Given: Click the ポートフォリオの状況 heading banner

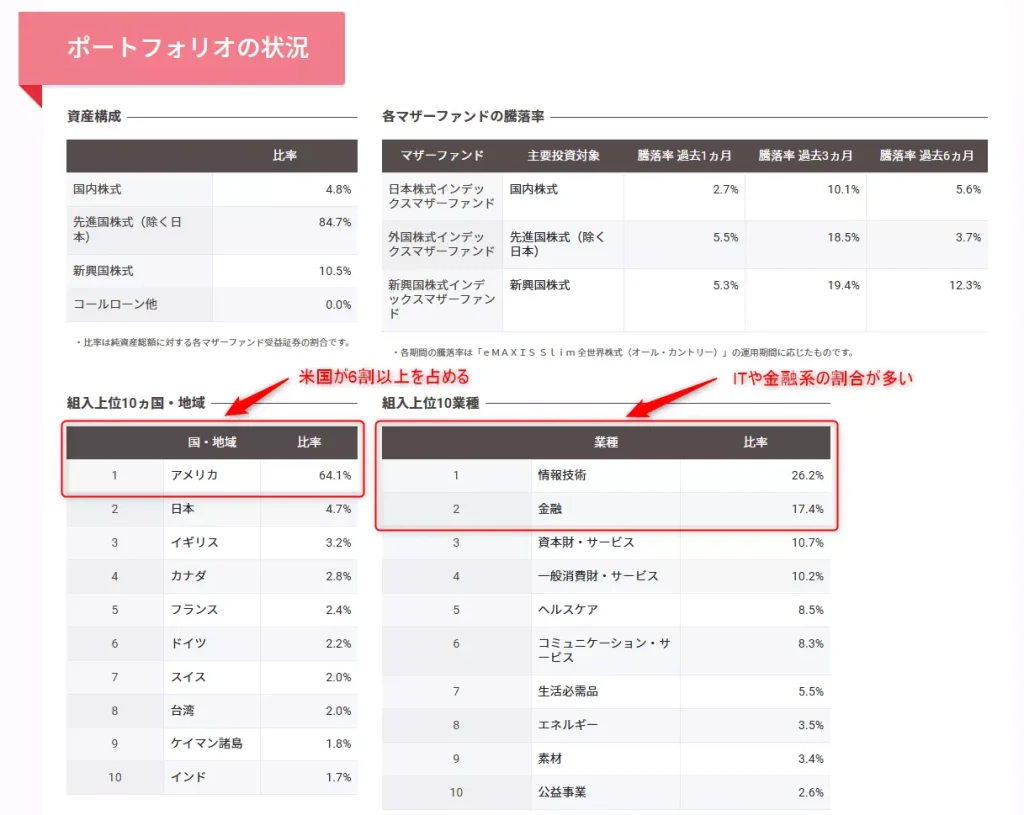Looking at the screenshot, I should (182, 48).
